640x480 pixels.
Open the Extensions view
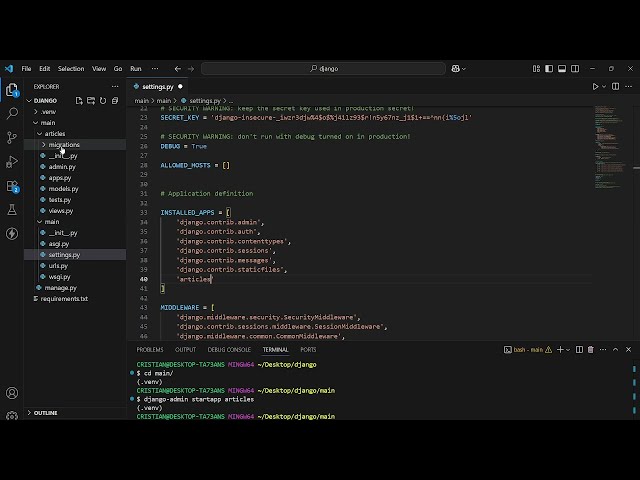click(12, 186)
